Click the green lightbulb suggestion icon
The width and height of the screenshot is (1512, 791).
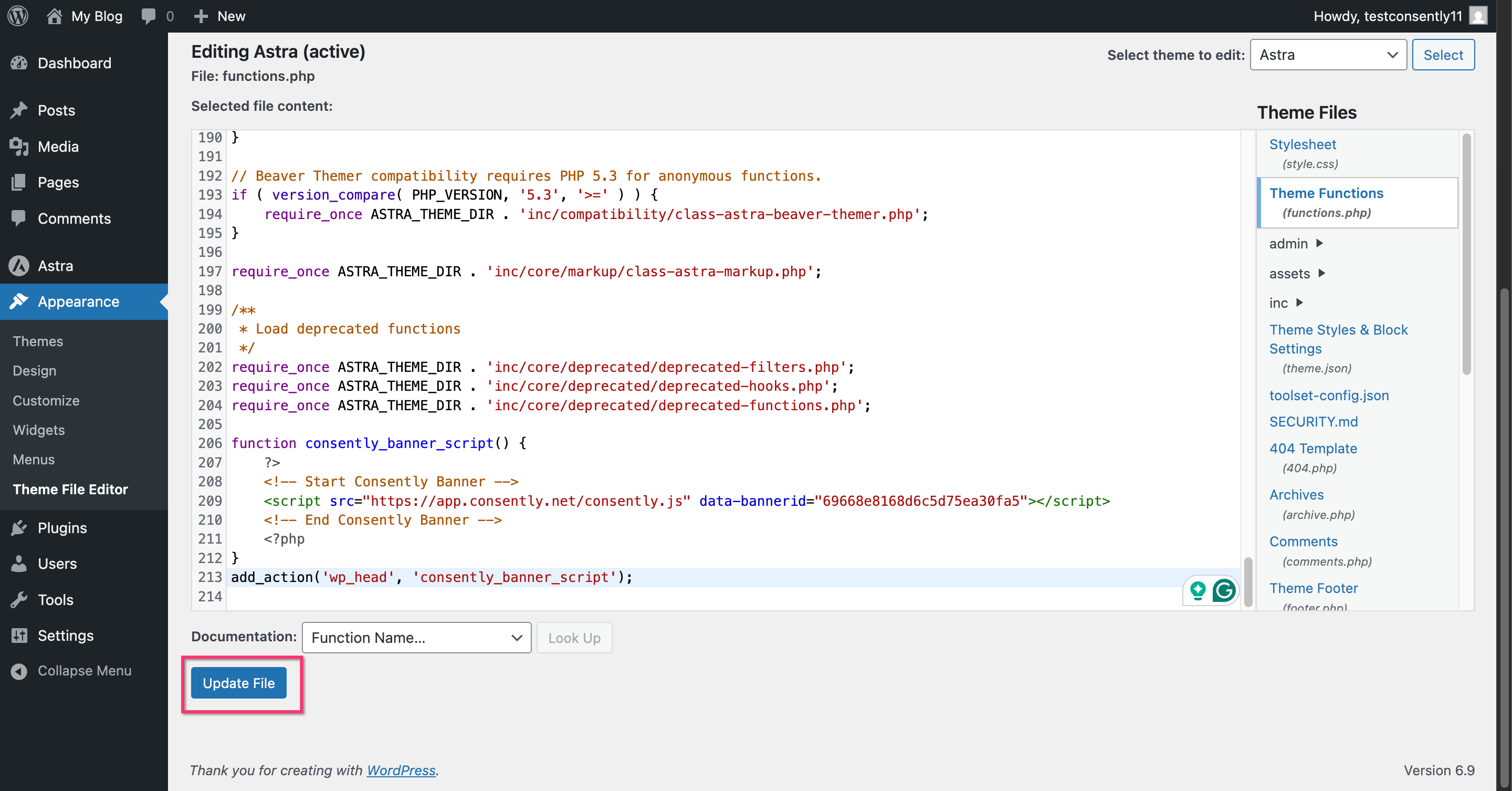click(x=1198, y=590)
